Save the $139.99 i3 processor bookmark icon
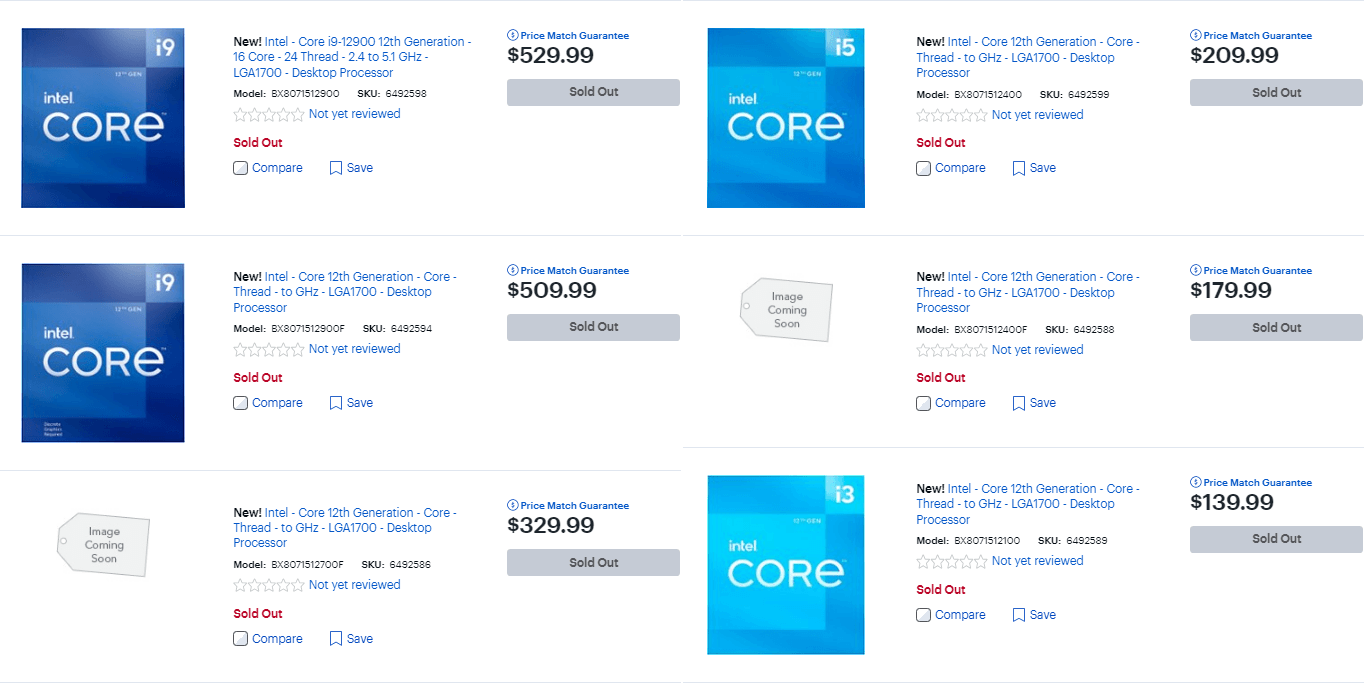The image size is (1364, 683). (x=1019, y=615)
